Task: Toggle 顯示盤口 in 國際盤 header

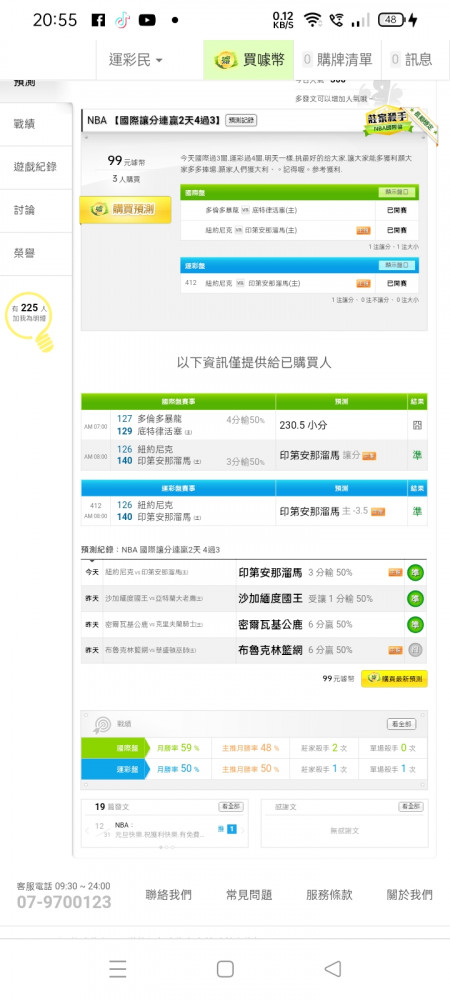Action: point(396,192)
